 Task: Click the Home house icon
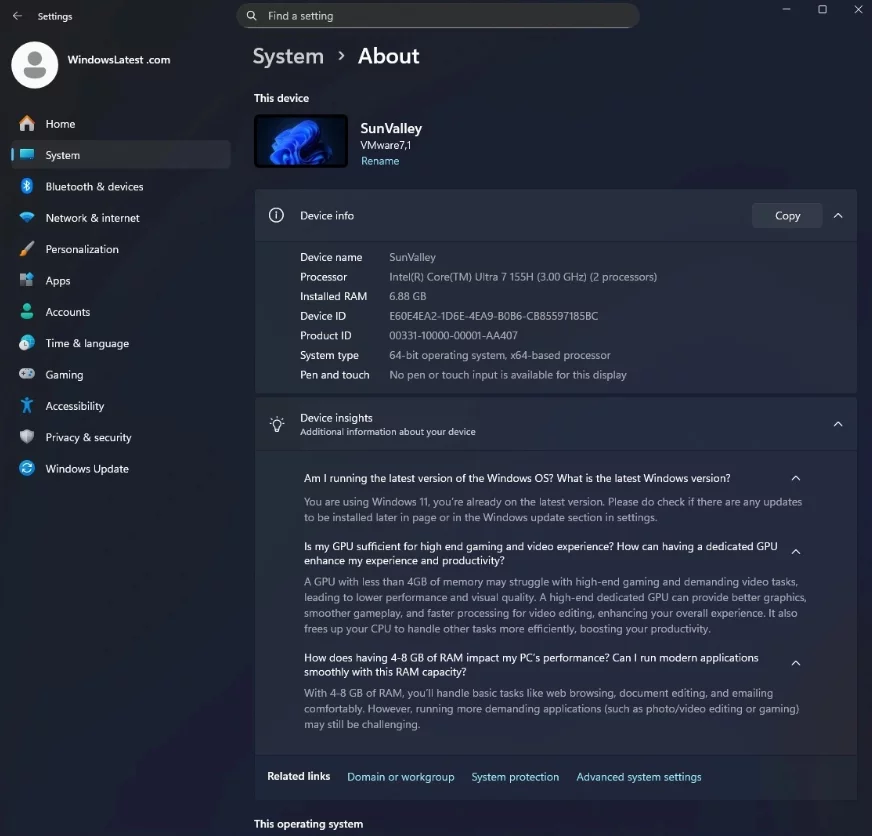pyautogui.click(x=27, y=123)
